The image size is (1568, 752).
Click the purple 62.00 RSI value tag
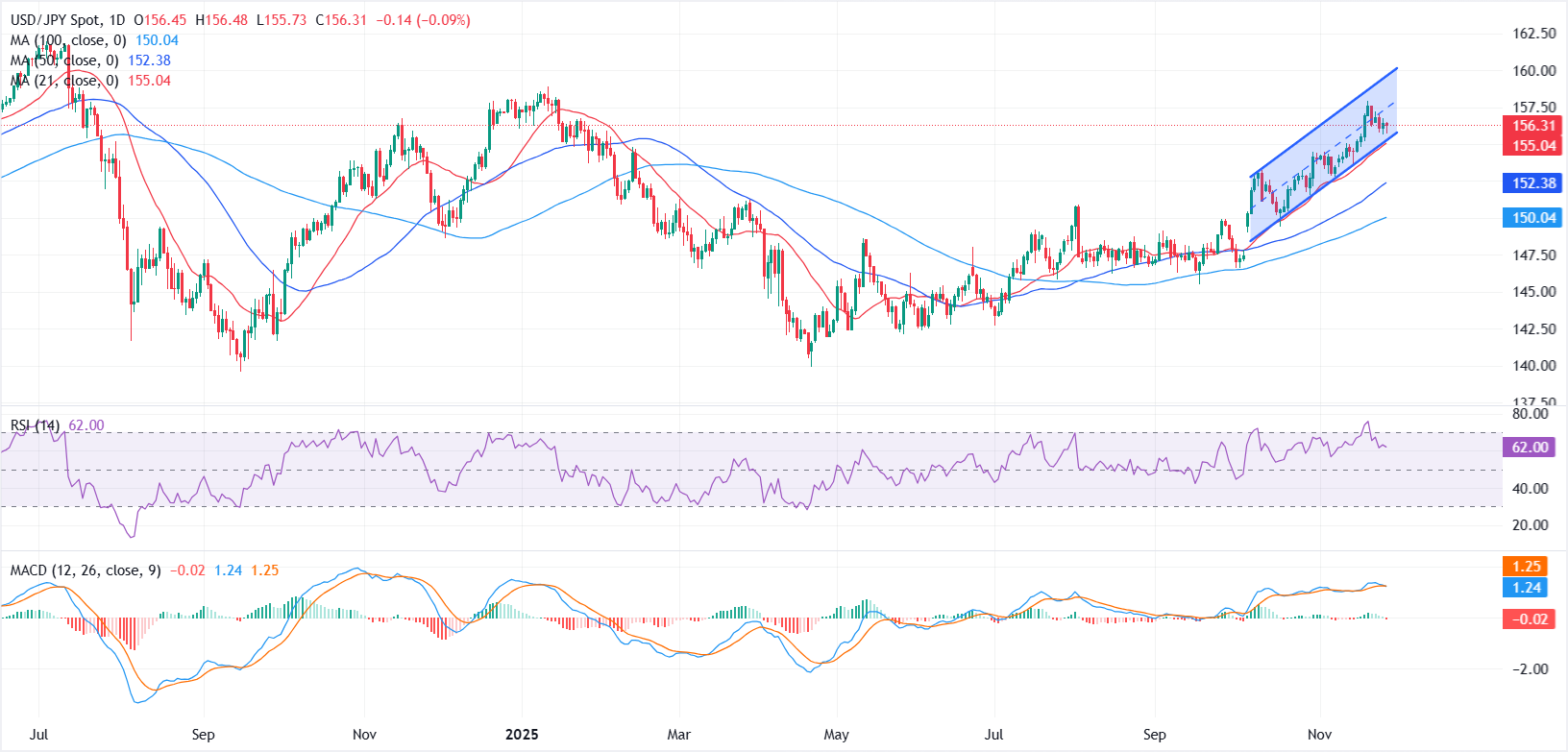click(x=1530, y=448)
